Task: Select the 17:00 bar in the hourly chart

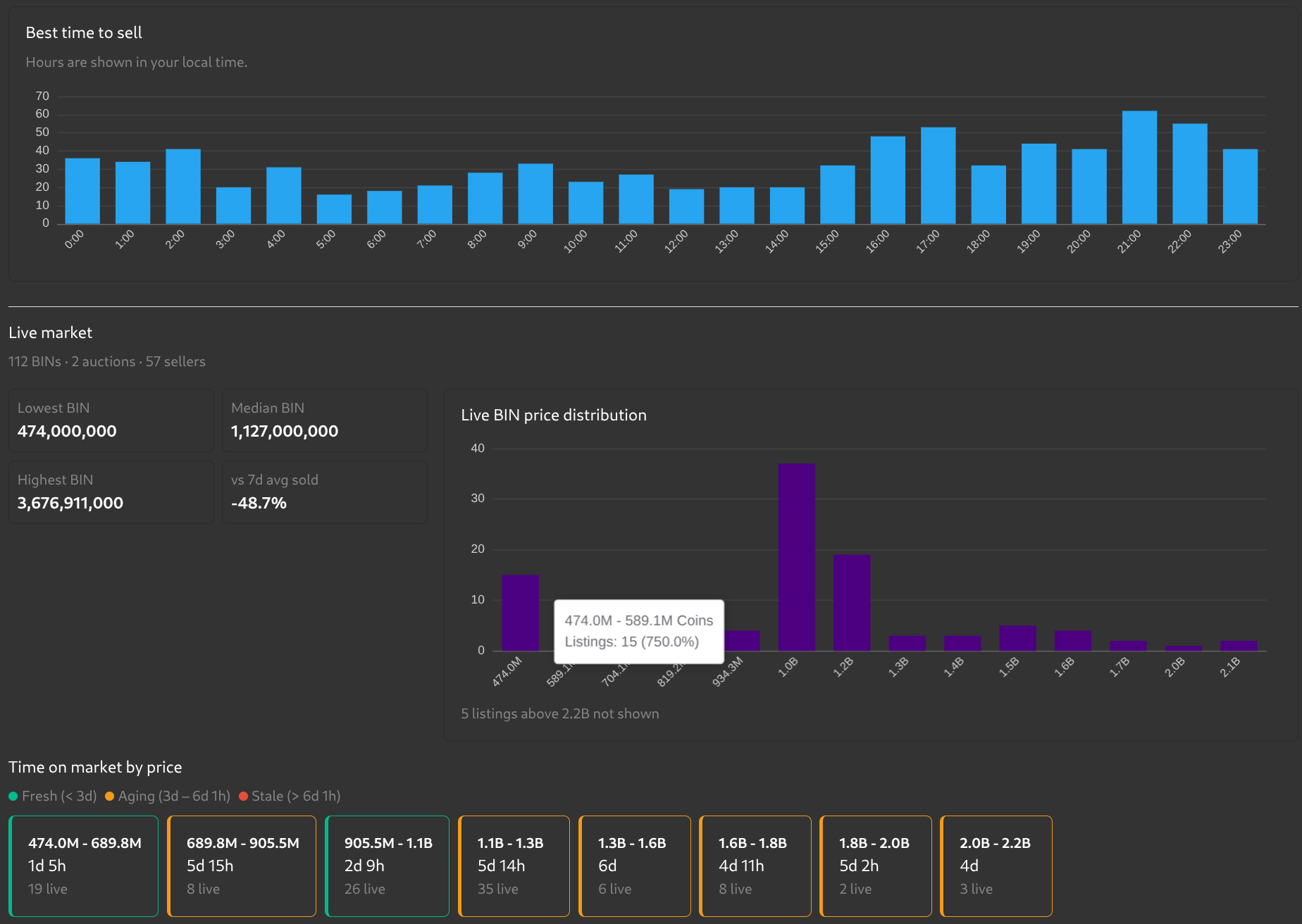Action: (938, 175)
